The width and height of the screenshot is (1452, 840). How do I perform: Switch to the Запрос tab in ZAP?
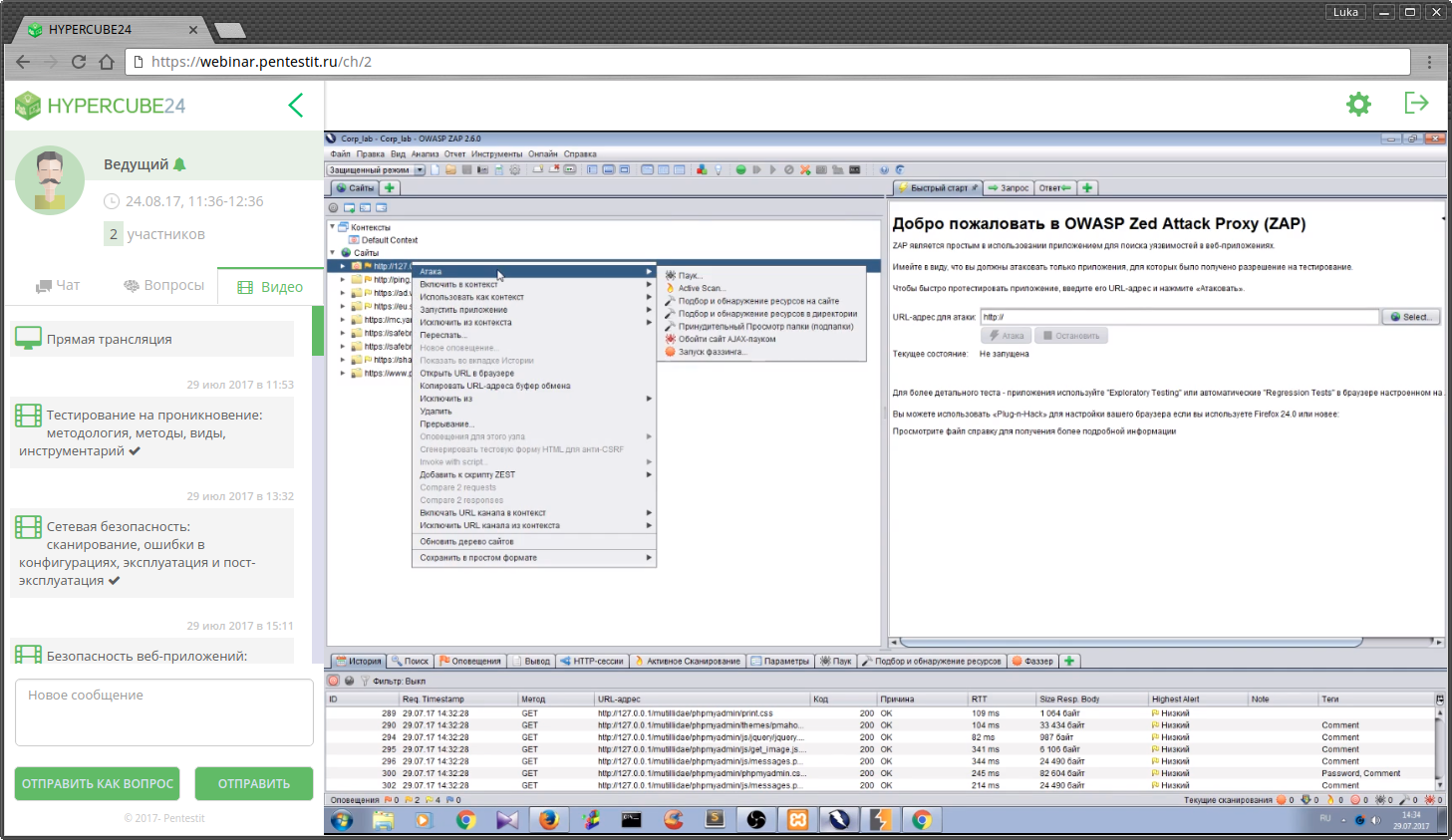(x=1009, y=188)
